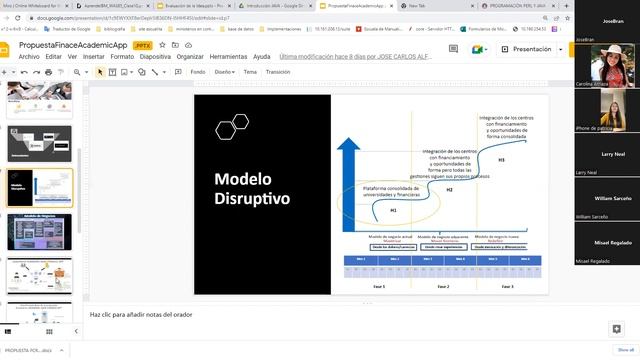Expand the Meet call dropdown arrow
This screenshot has width=640, height=360.
[486, 49]
